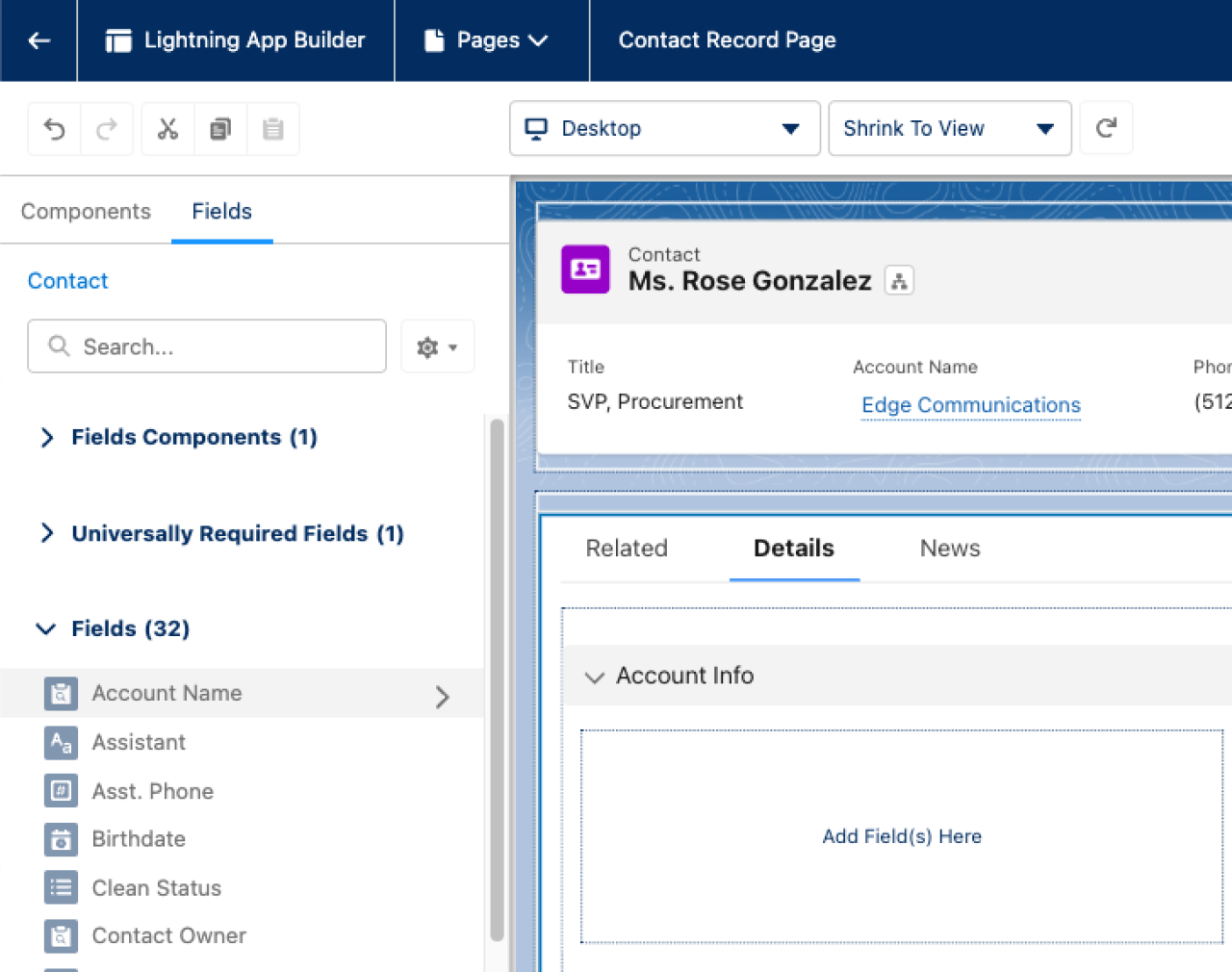Viewport: 1232px width, 972px height.
Task: Click the Redo icon
Action: (107, 129)
